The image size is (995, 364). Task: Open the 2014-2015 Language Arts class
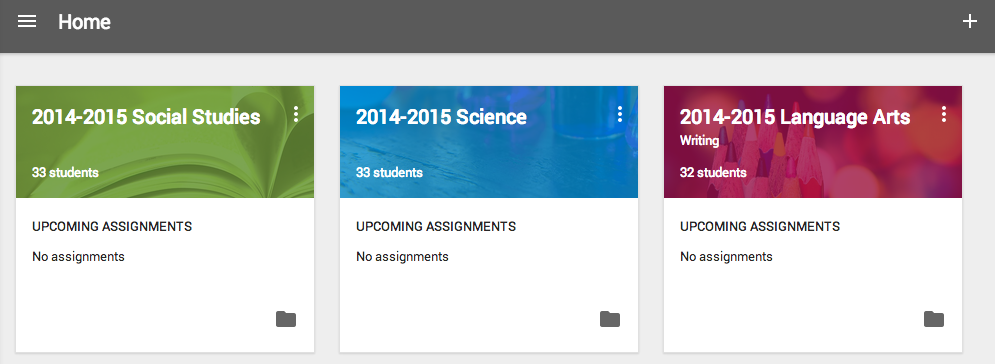[795, 117]
